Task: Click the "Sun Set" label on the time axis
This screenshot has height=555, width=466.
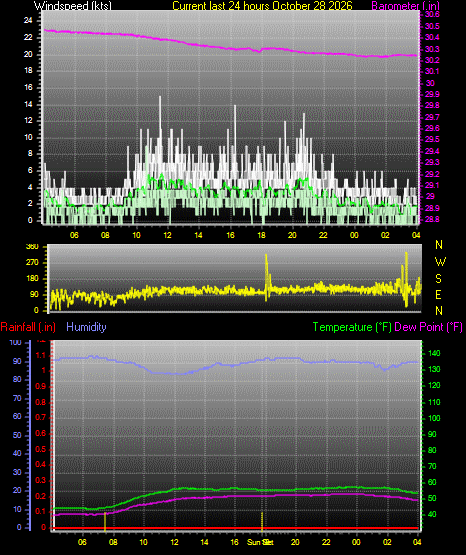Action: (x=260, y=542)
